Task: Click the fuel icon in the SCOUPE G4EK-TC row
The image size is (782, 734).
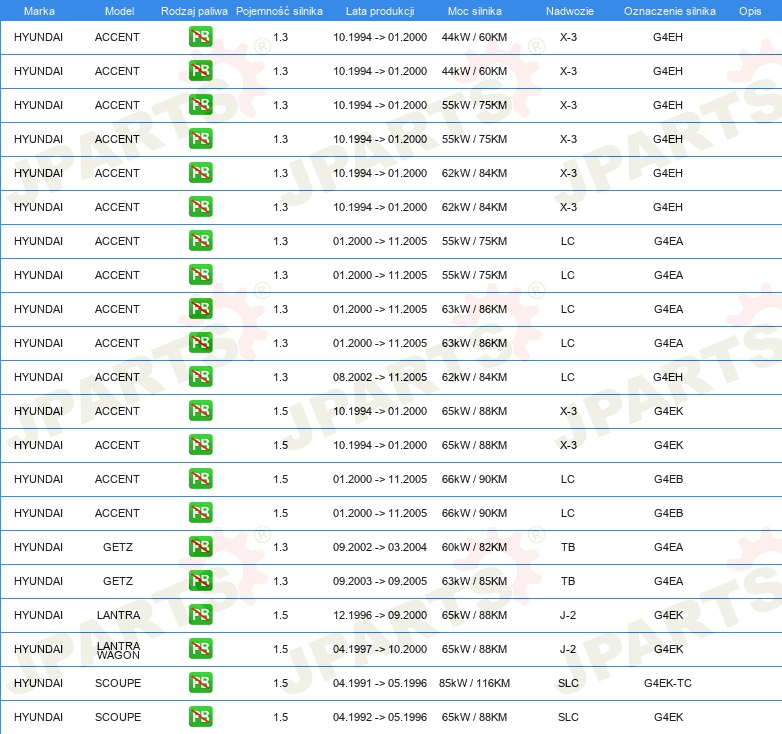Action: [200, 683]
